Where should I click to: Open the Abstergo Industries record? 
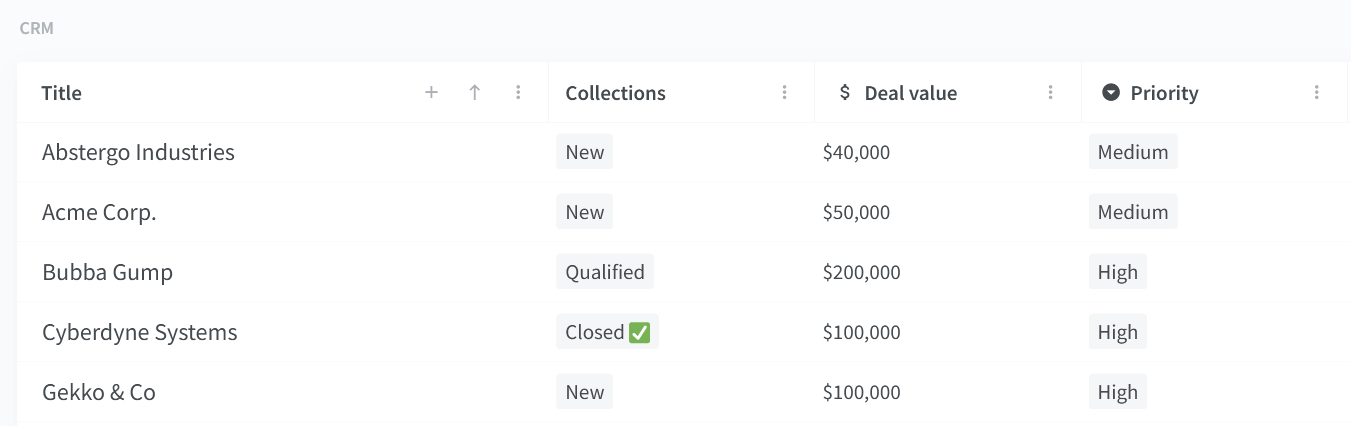tap(138, 152)
